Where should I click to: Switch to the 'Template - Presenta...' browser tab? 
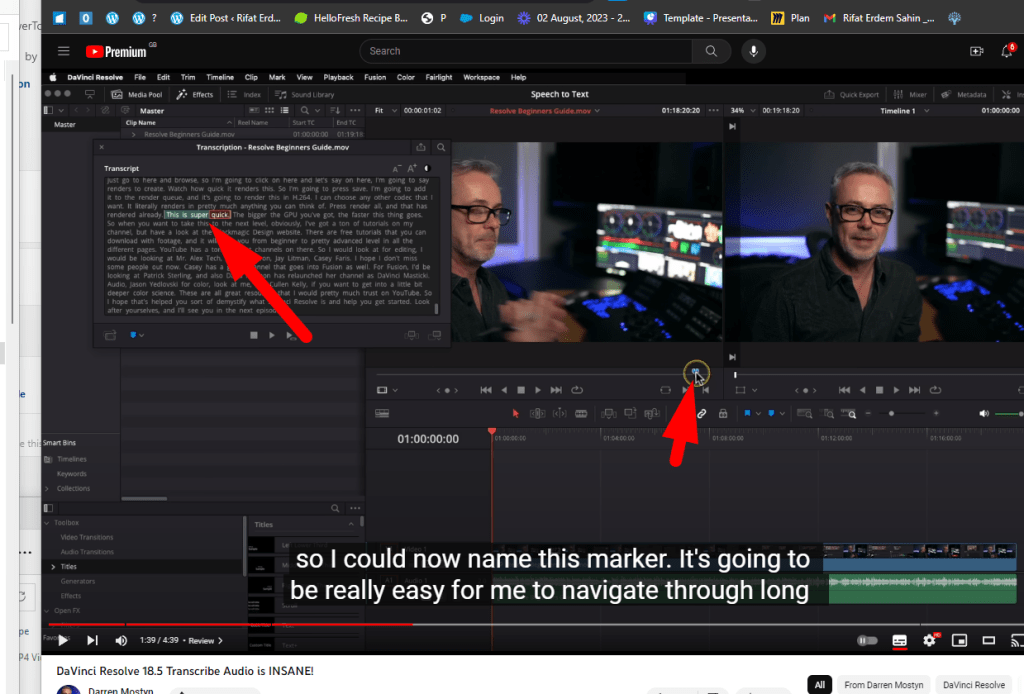701,18
